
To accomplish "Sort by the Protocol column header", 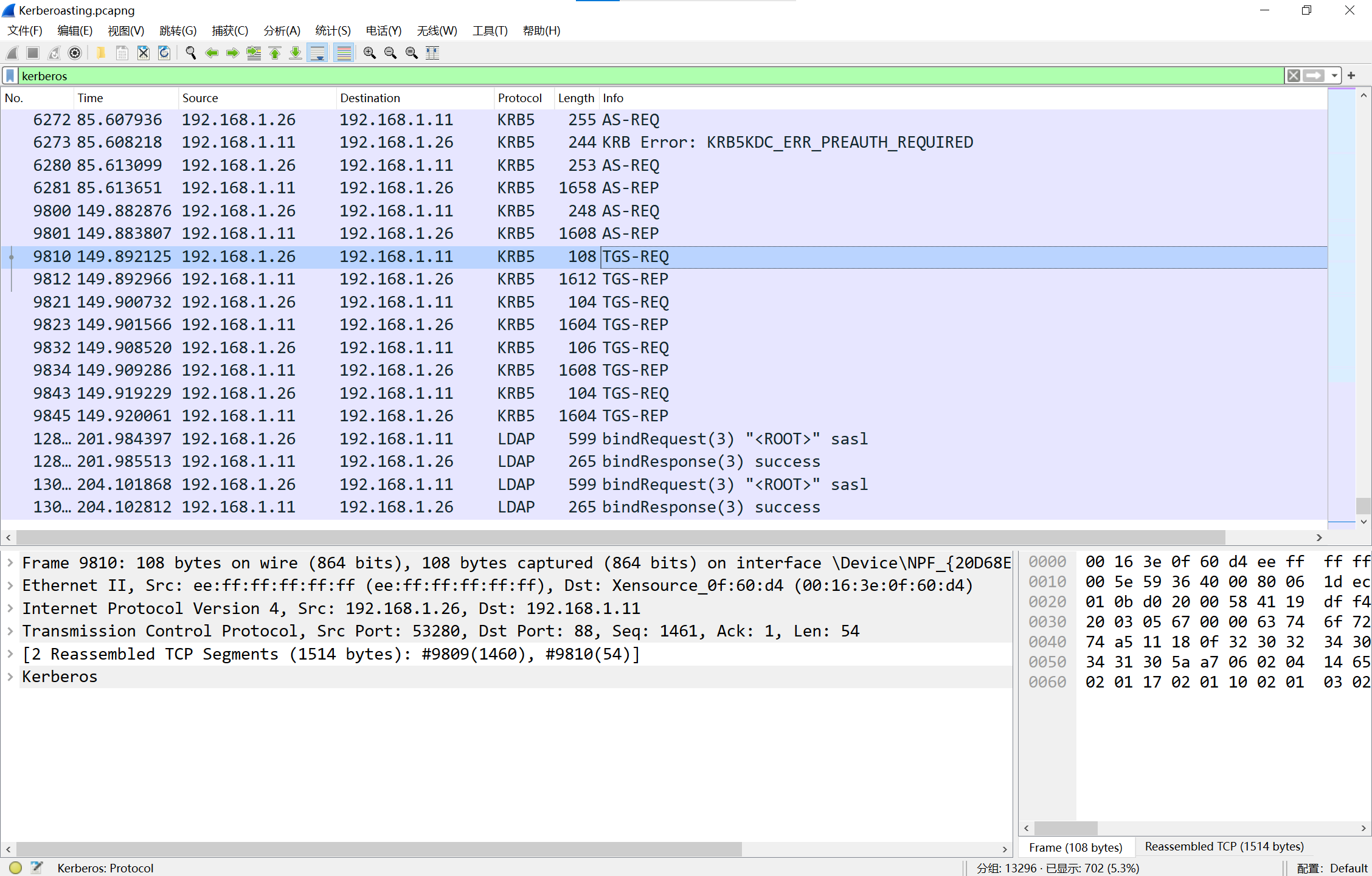I will point(524,98).
